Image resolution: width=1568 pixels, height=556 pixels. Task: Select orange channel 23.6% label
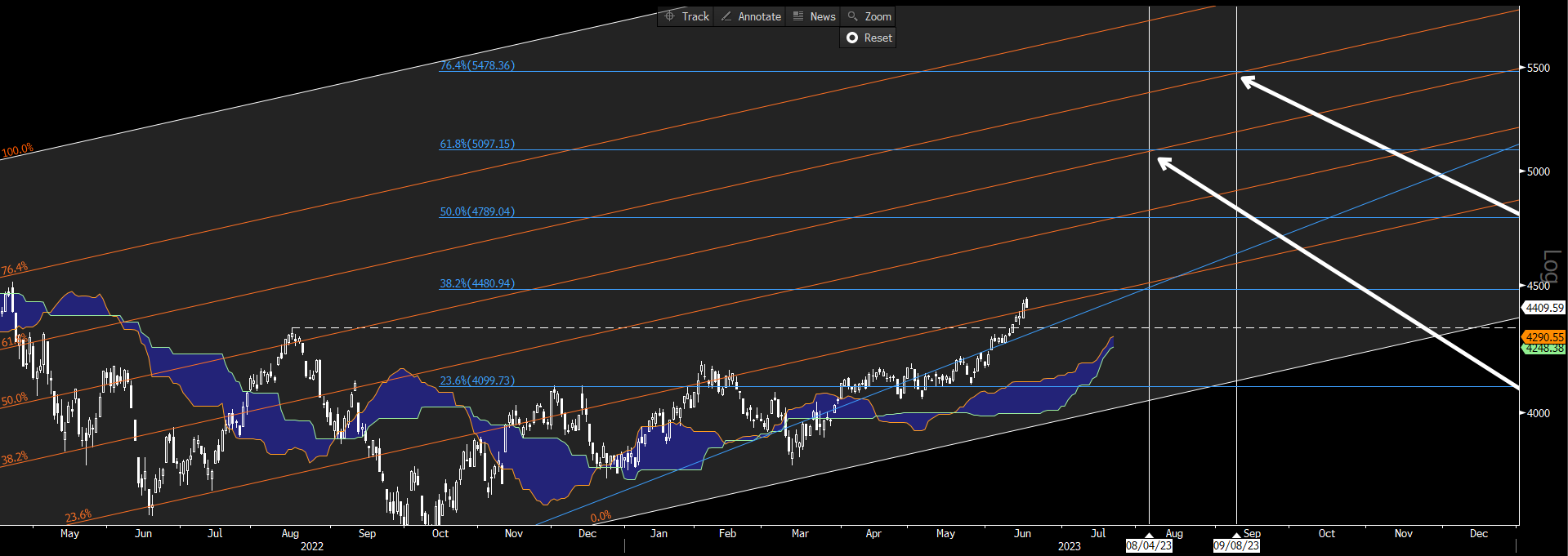pos(78,516)
